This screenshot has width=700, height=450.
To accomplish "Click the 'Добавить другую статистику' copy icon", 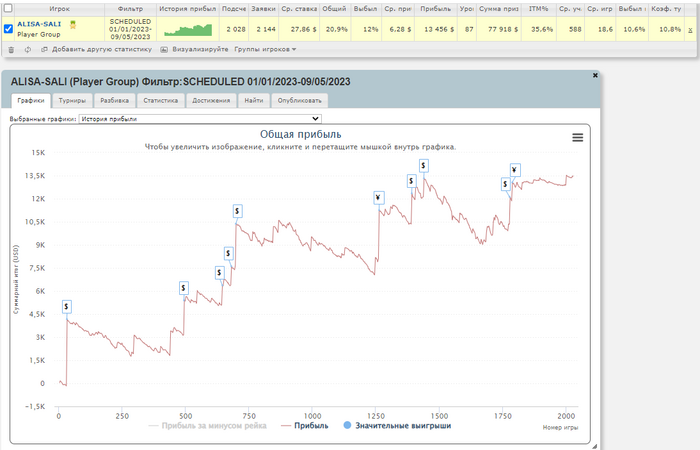I will (x=44, y=50).
